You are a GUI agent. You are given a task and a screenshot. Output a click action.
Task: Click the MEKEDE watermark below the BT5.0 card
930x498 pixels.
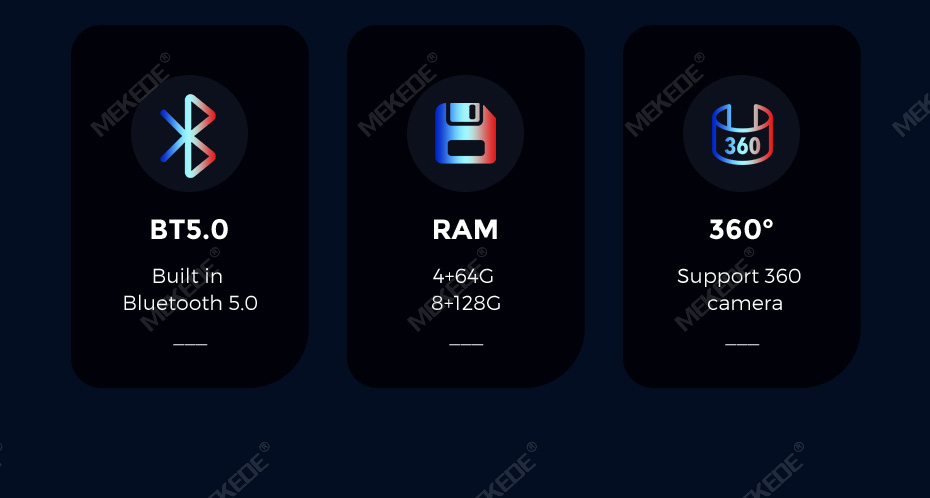238,471
